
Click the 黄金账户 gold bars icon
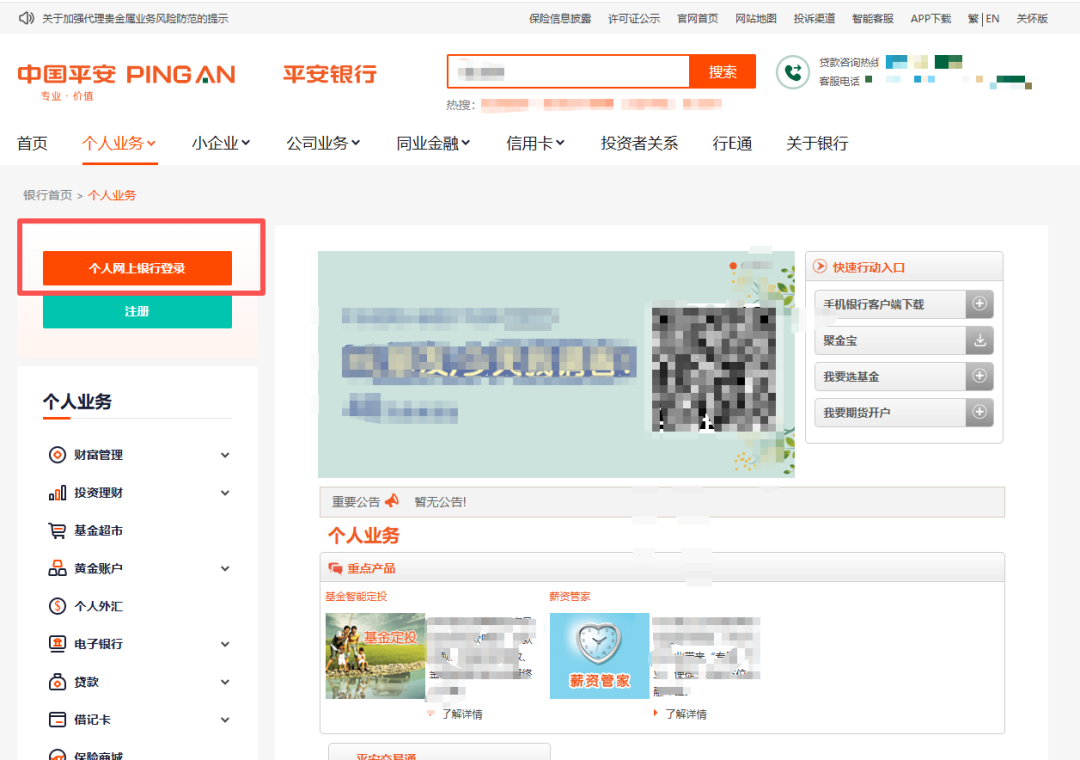pyautogui.click(x=57, y=568)
